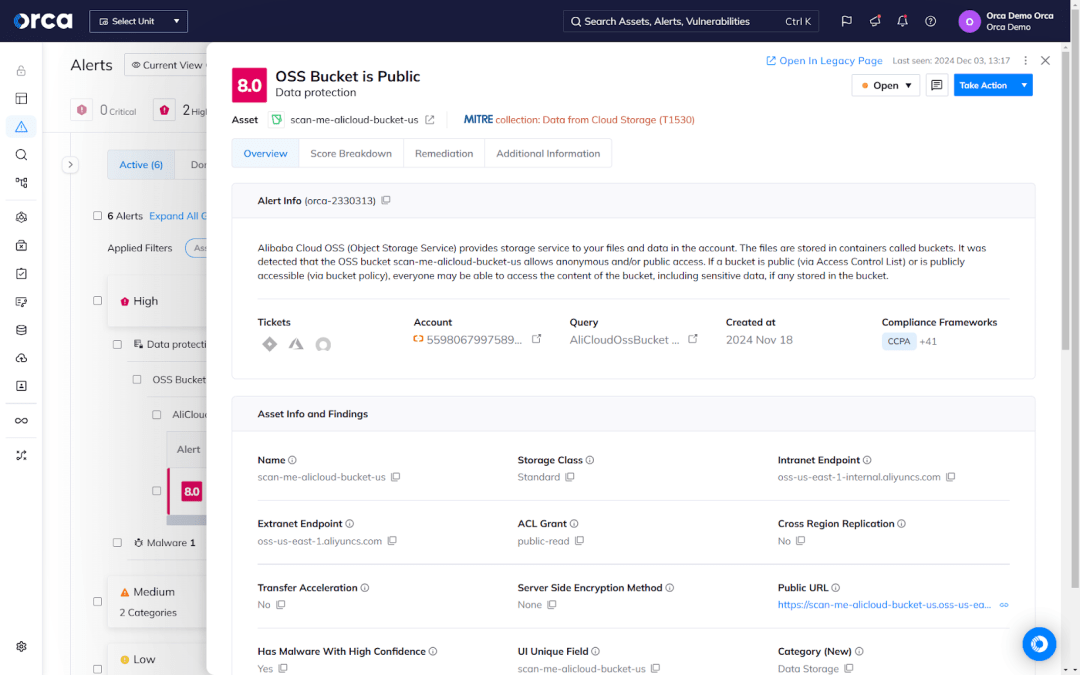This screenshot has height=675, width=1080.
Task: Select the Active (6) alerts tab
Action: [141, 165]
